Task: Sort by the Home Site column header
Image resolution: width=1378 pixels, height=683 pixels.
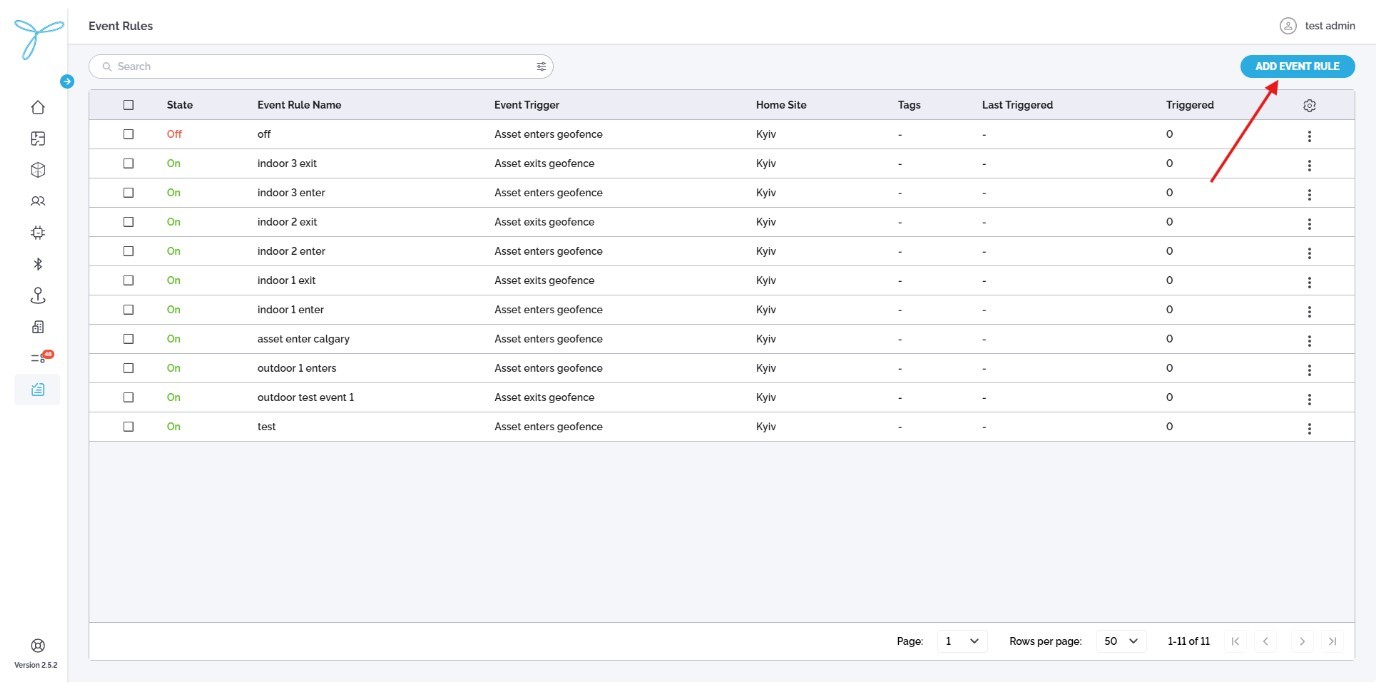Action: (781, 105)
